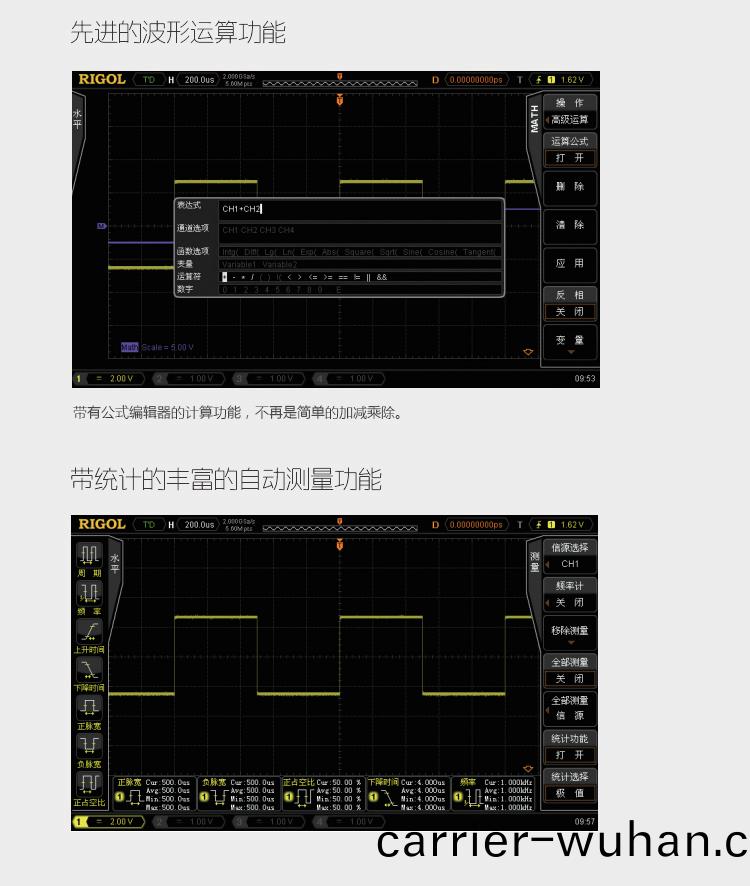
Task: Click the 表达式 field containing CH1+CH2
Action: coord(359,209)
